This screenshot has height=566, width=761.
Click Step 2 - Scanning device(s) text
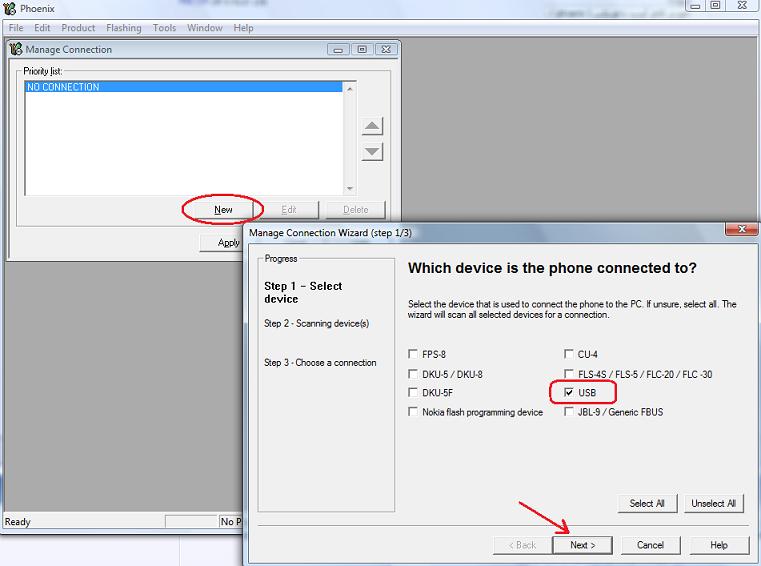(316, 323)
